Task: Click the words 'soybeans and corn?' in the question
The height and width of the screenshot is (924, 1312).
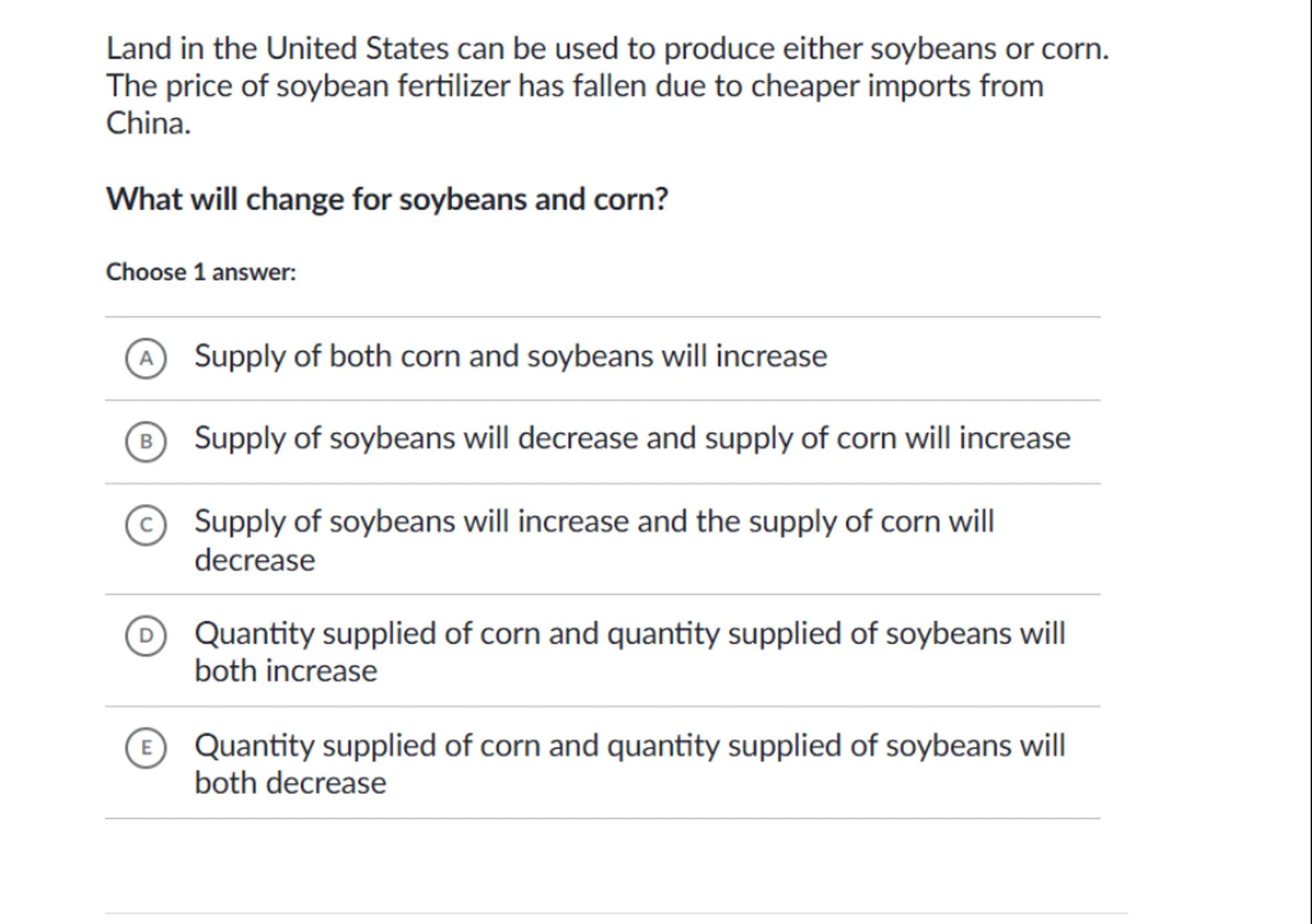Action: tap(533, 199)
